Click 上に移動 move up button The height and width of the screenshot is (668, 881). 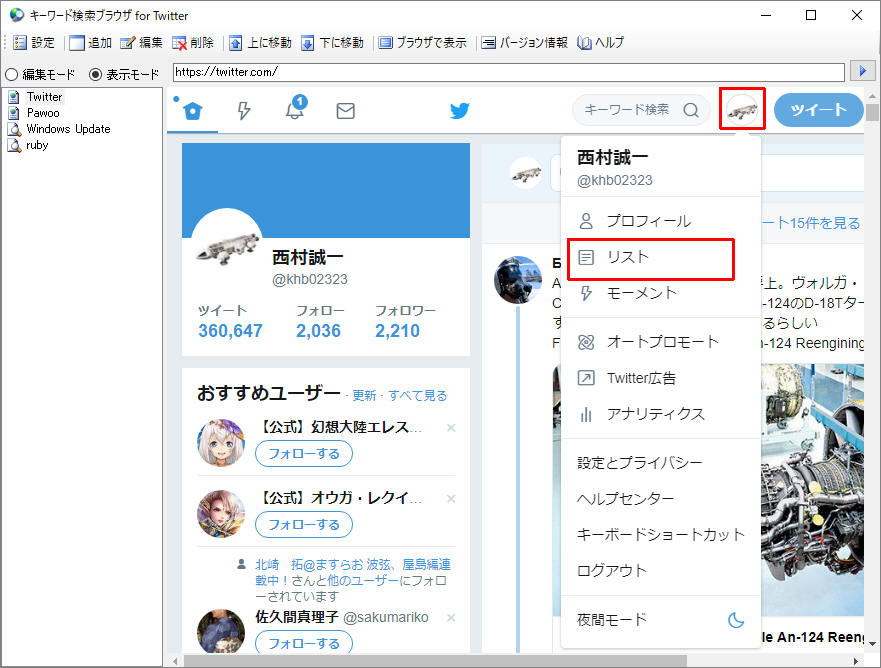[x=260, y=43]
